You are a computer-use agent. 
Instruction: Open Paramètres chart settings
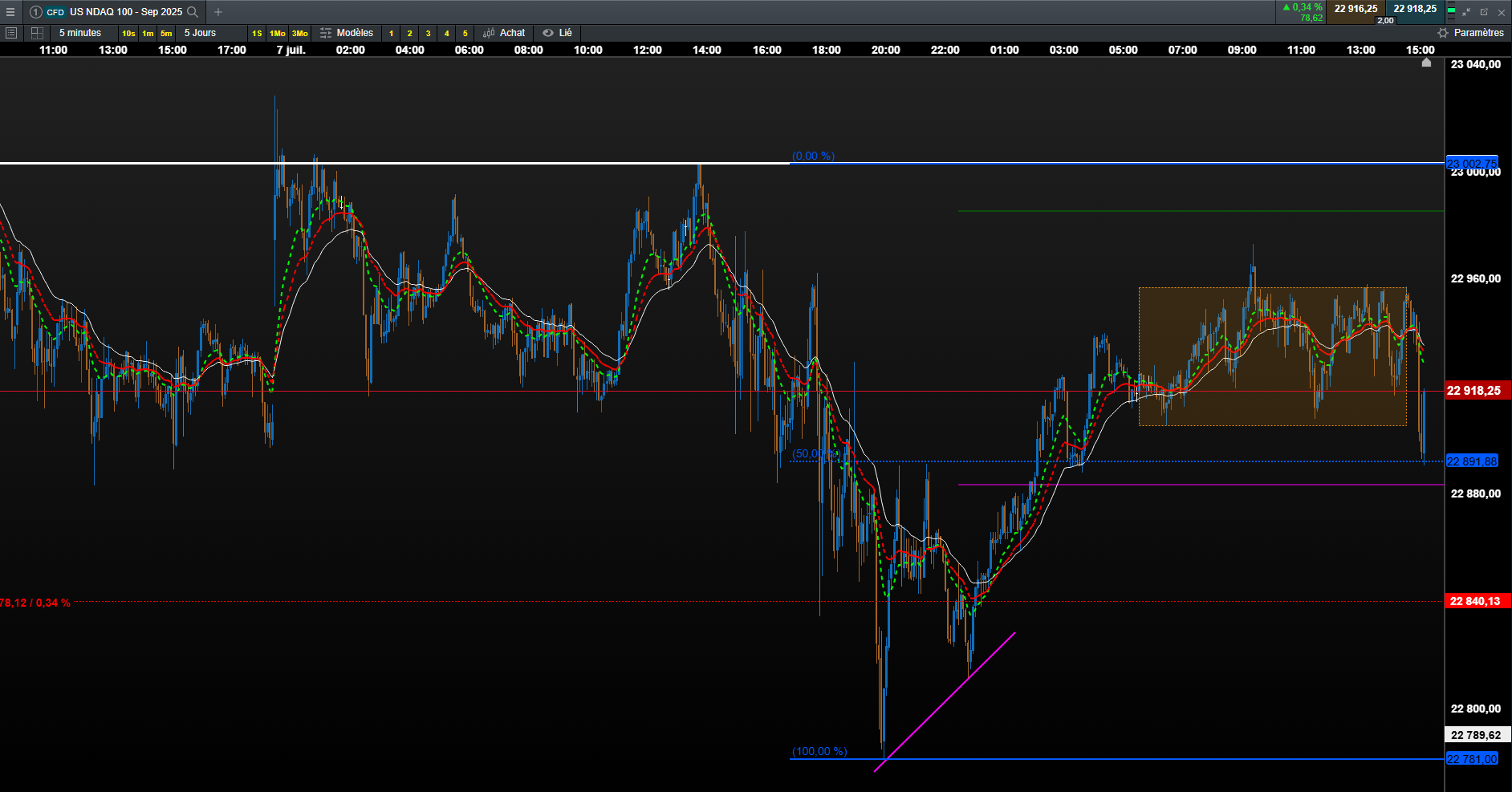coord(1471,33)
